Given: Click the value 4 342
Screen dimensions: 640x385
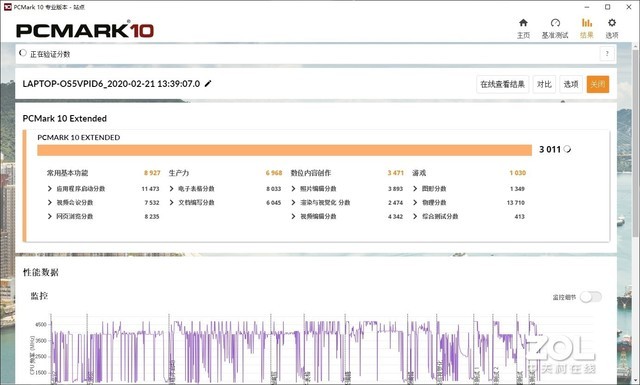Looking at the screenshot, I should 395,216.
